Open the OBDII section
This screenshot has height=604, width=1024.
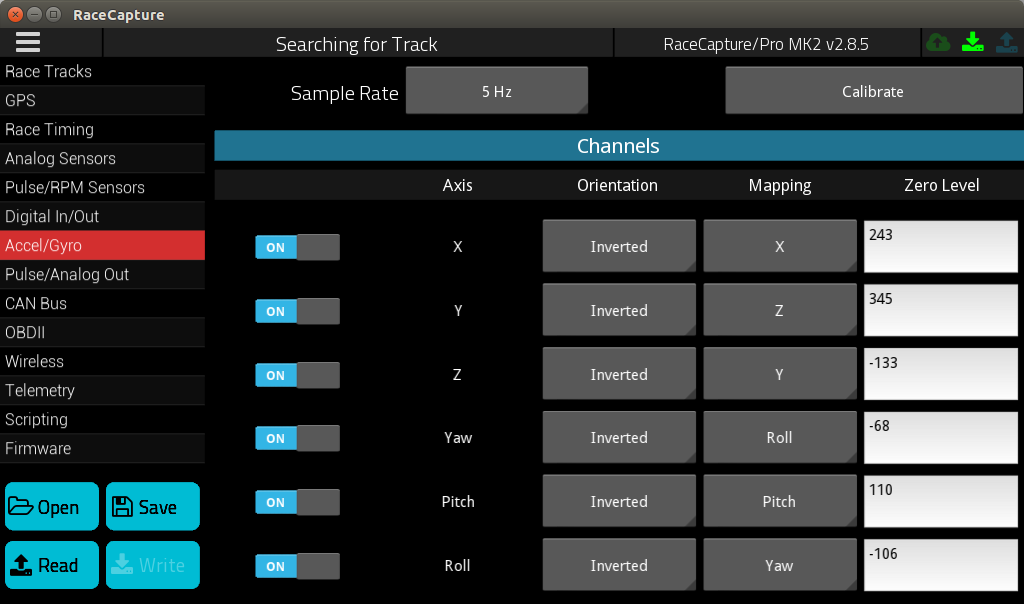103,332
